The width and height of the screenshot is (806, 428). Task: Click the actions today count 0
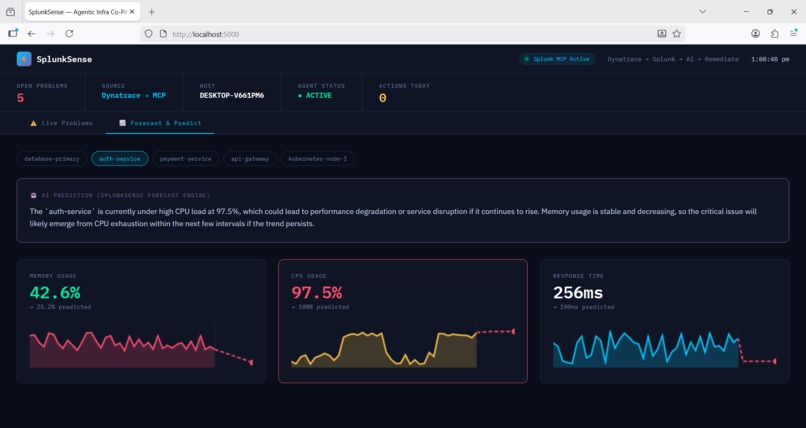pos(382,98)
